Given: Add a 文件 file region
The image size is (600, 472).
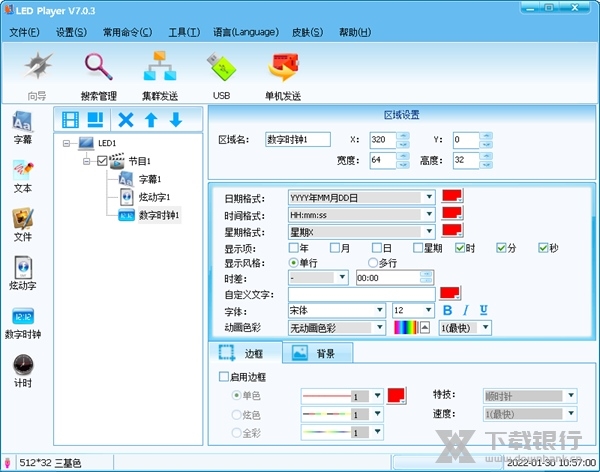Looking at the screenshot, I should tap(23, 225).
